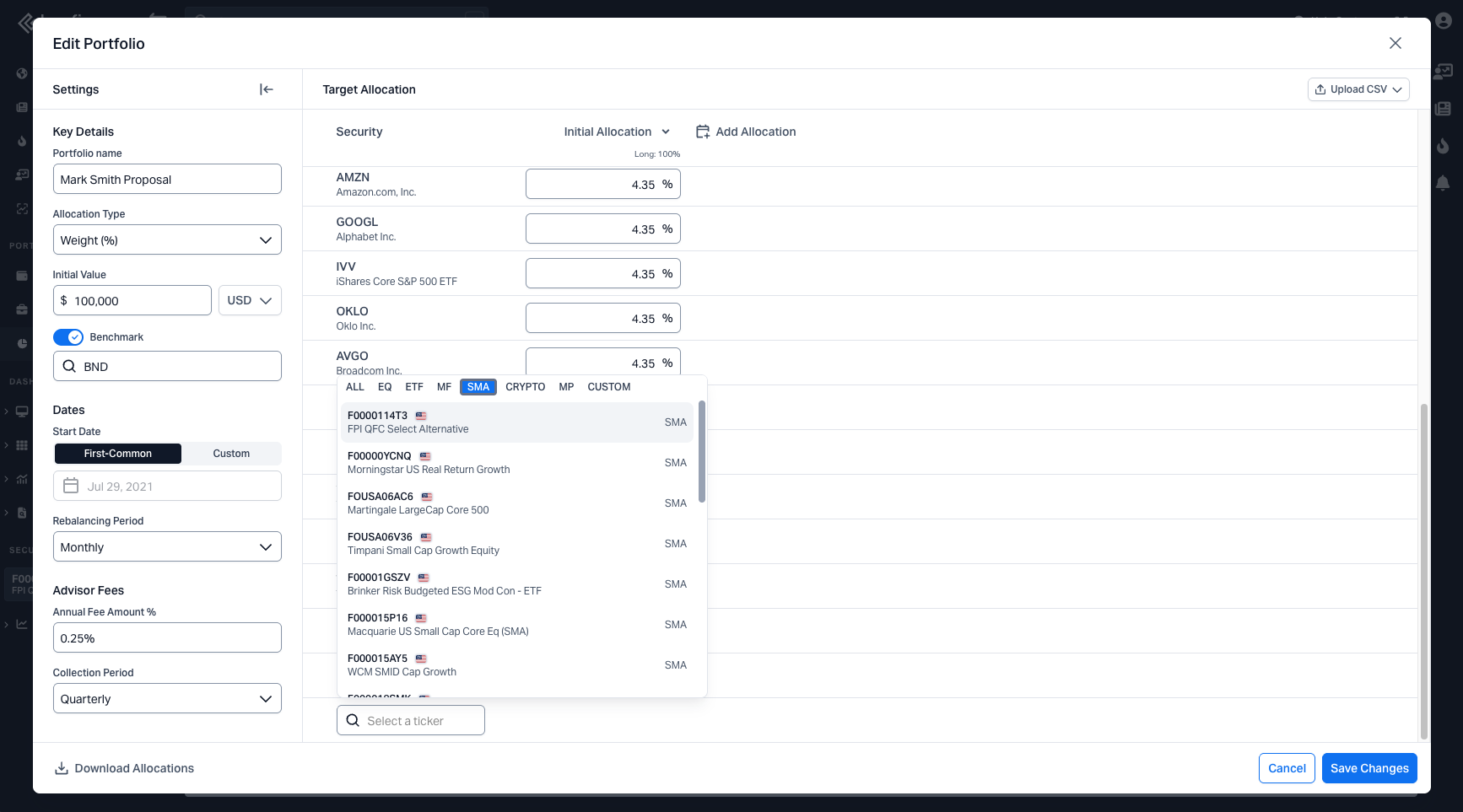
Task: Click the start date calendar icon
Action: tap(71, 487)
